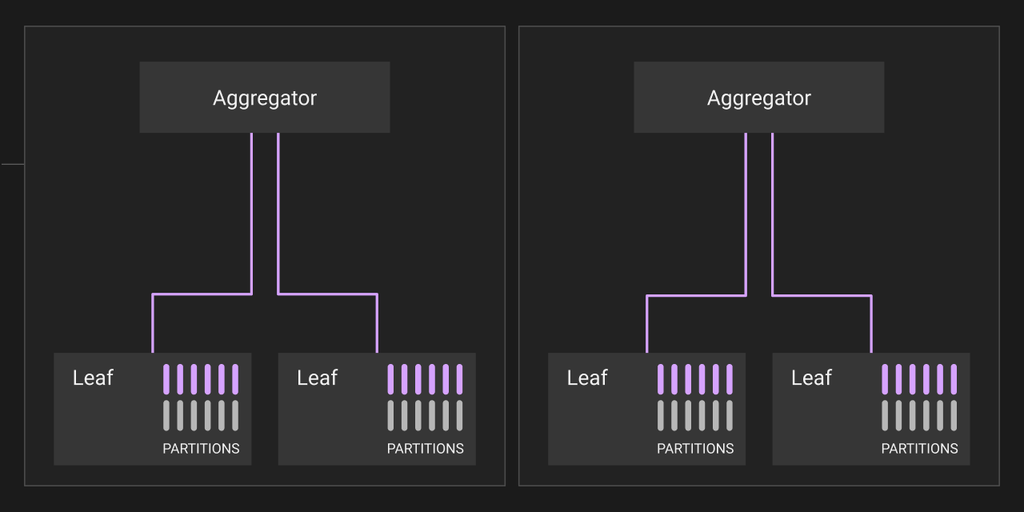Click the PARTITIONS label in the rightmost Leaf
This screenshot has height=512, width=1024.
(x=920, y=449)
